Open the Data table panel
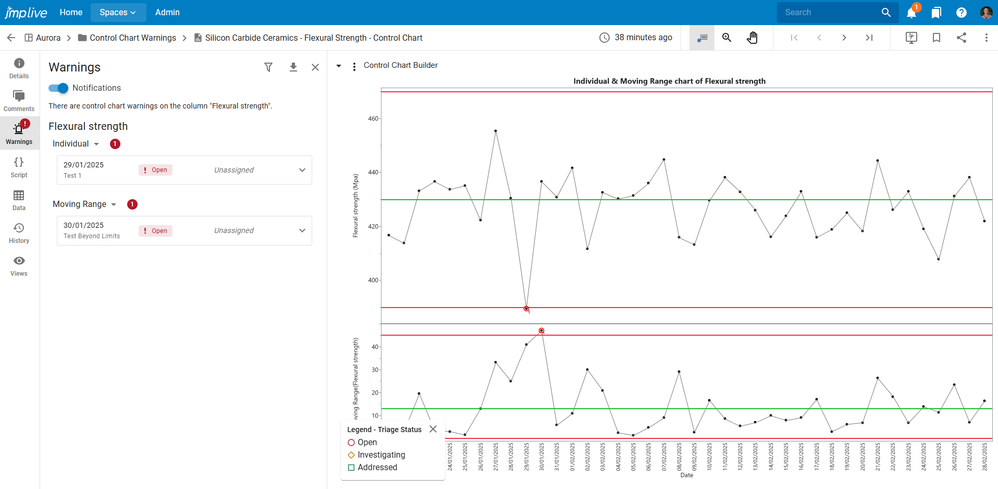 pos(19,200)
